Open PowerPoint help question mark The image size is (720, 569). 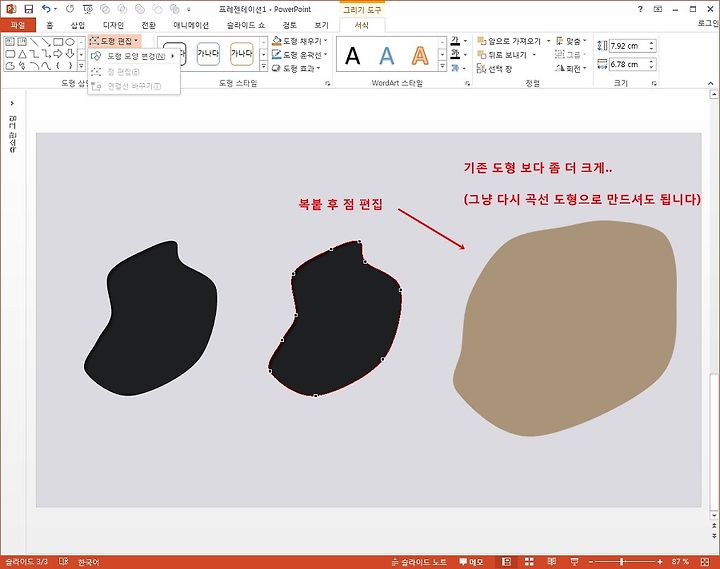[640, 9]
